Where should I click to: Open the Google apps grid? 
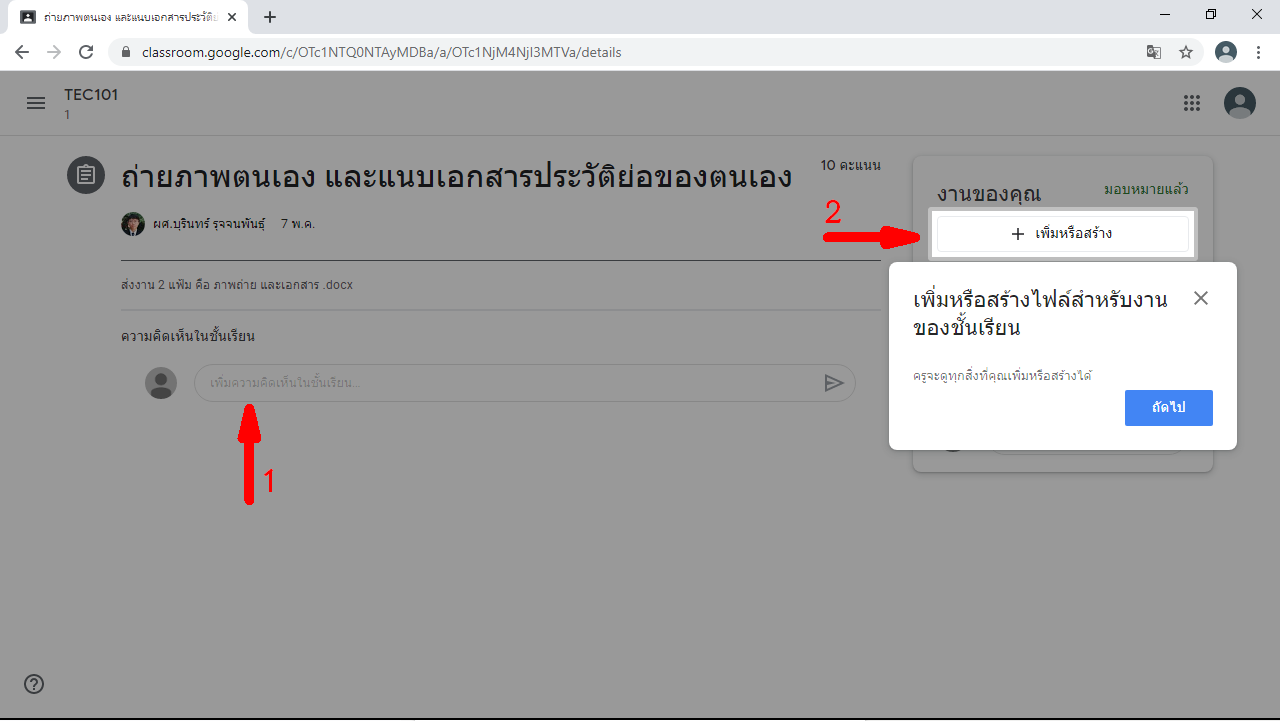tap(1191, 103)
